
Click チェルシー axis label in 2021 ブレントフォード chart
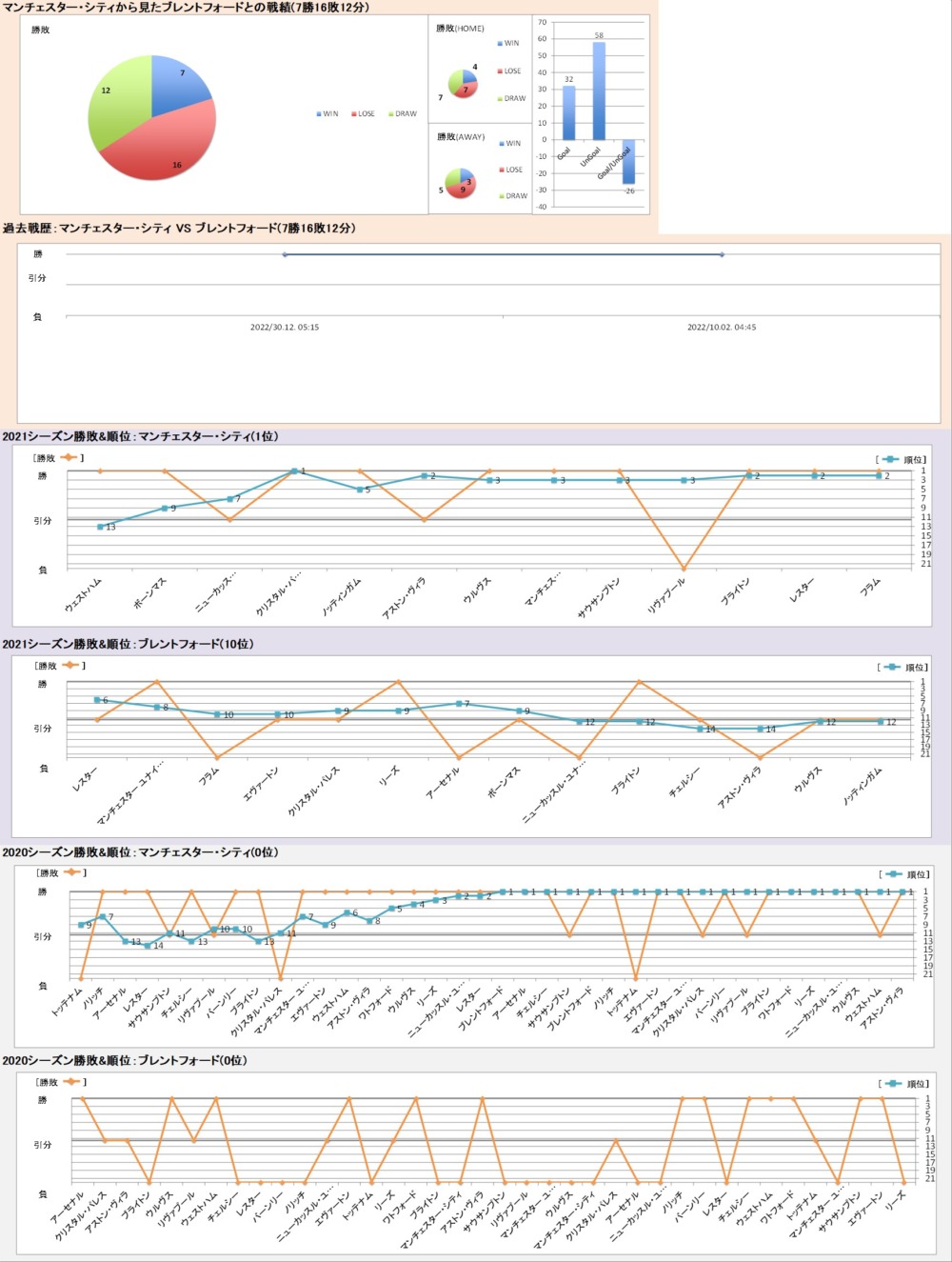684,782
